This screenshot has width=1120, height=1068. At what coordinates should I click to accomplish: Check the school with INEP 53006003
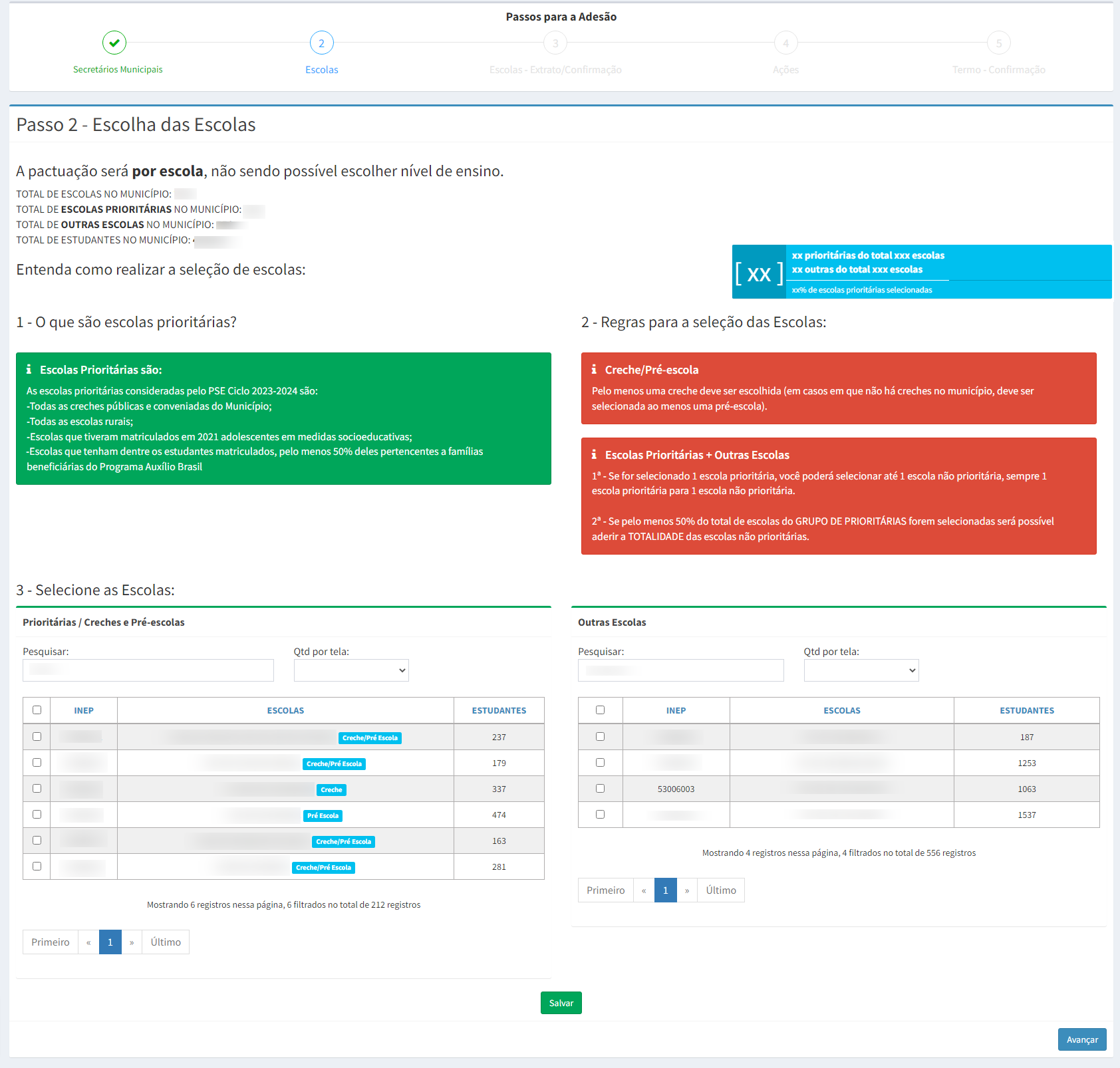click(x=600, y=788)
